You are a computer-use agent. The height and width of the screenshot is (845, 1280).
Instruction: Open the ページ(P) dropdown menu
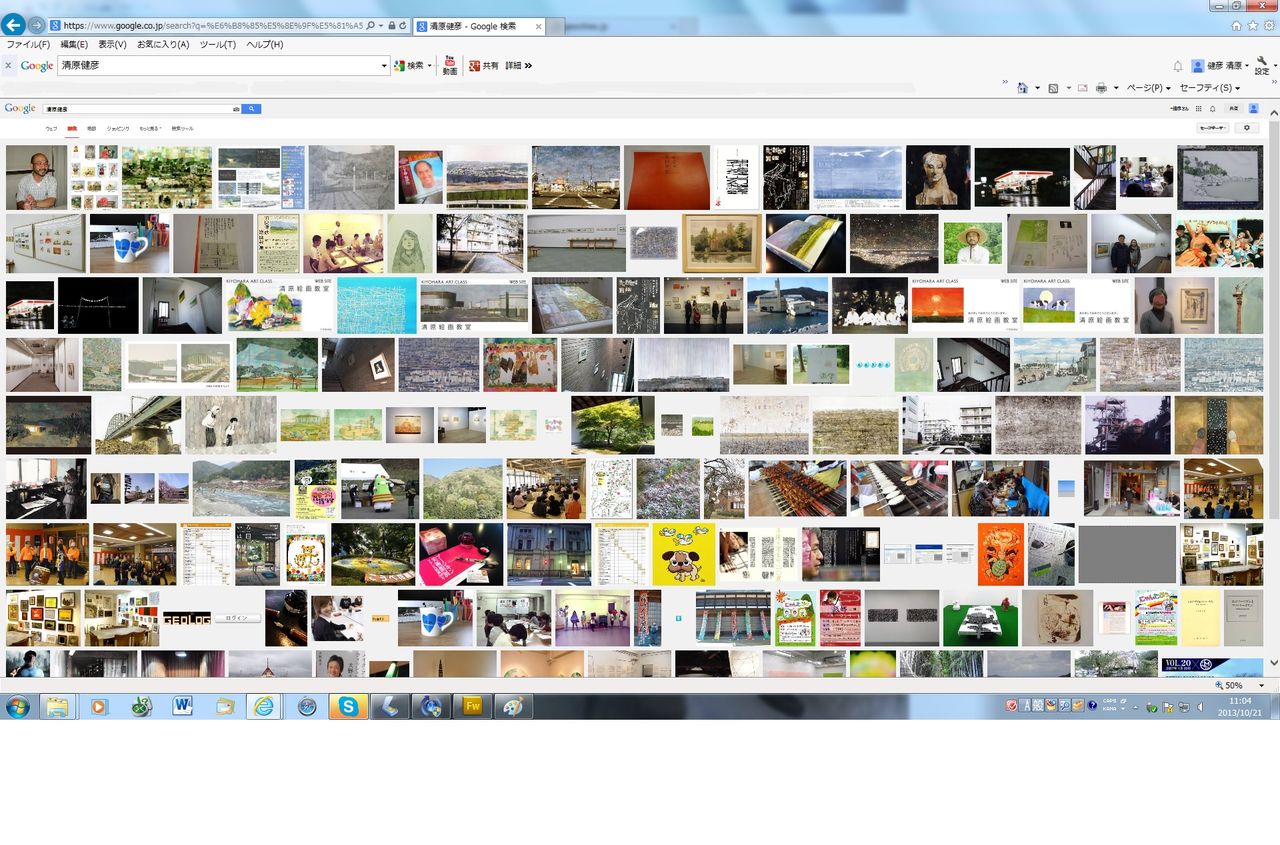pyautogui.click(x=1150, y=88)
